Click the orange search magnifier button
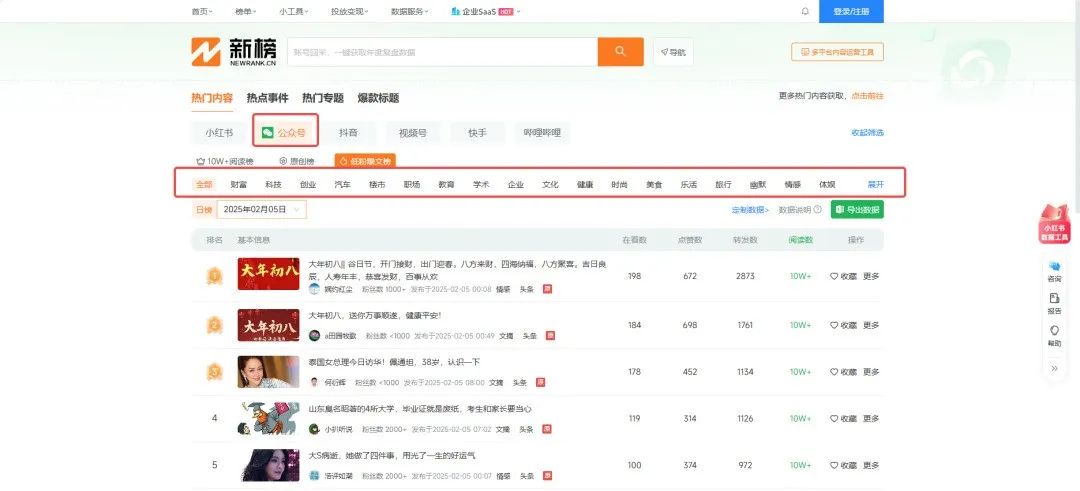 pyautogui.click(x=620, y=52)
